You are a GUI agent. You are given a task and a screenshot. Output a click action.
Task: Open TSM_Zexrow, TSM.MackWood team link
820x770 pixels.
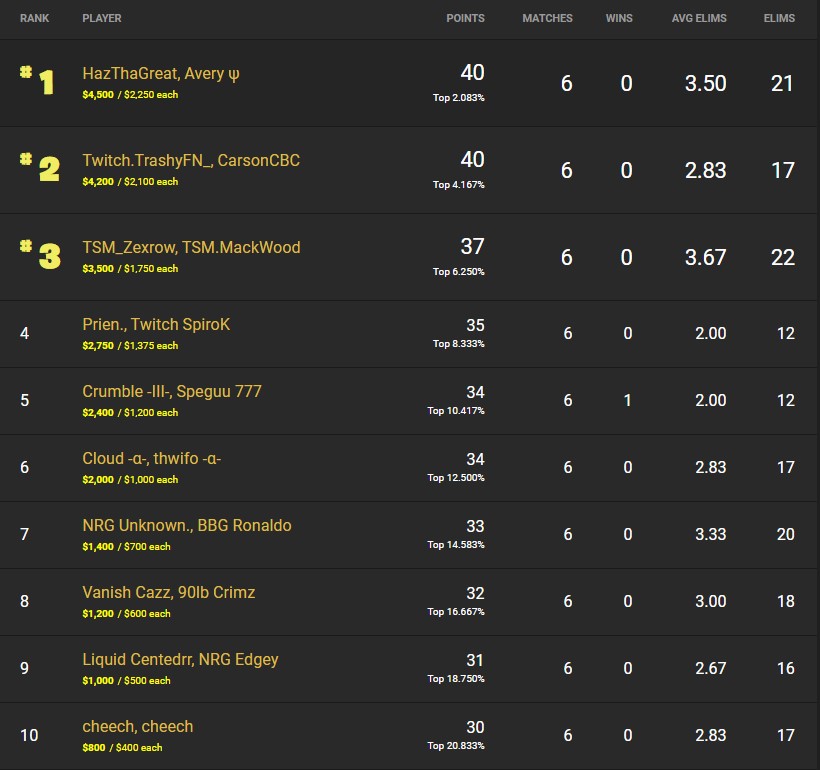[191, 247]
